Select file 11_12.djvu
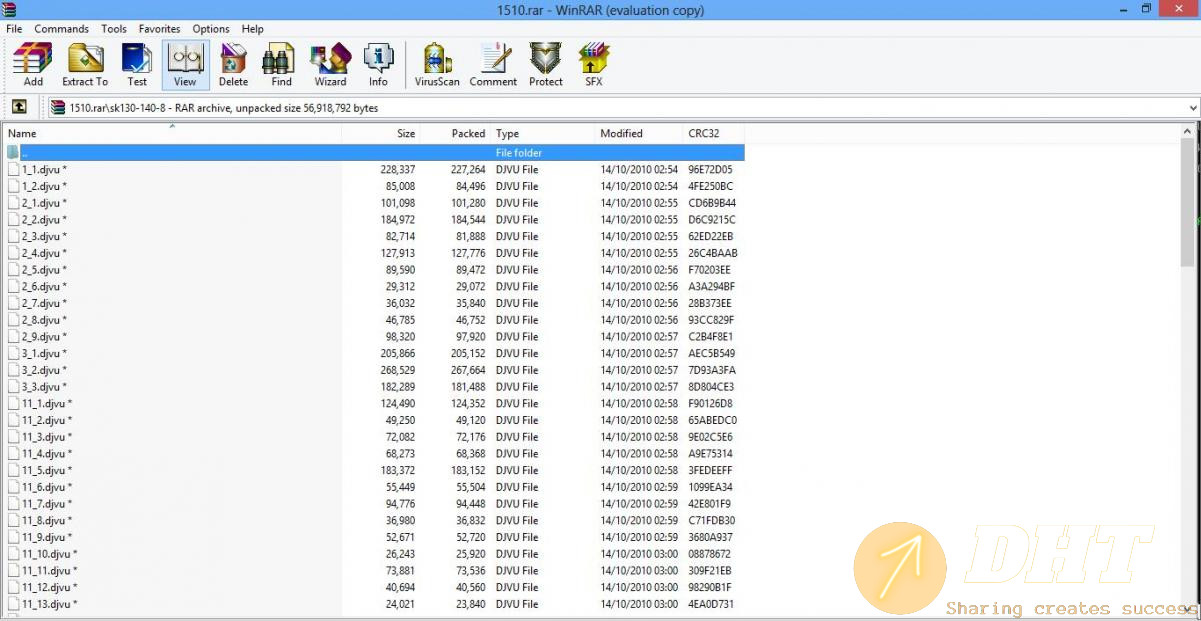1201x621 pixels. tap(50, 587)
